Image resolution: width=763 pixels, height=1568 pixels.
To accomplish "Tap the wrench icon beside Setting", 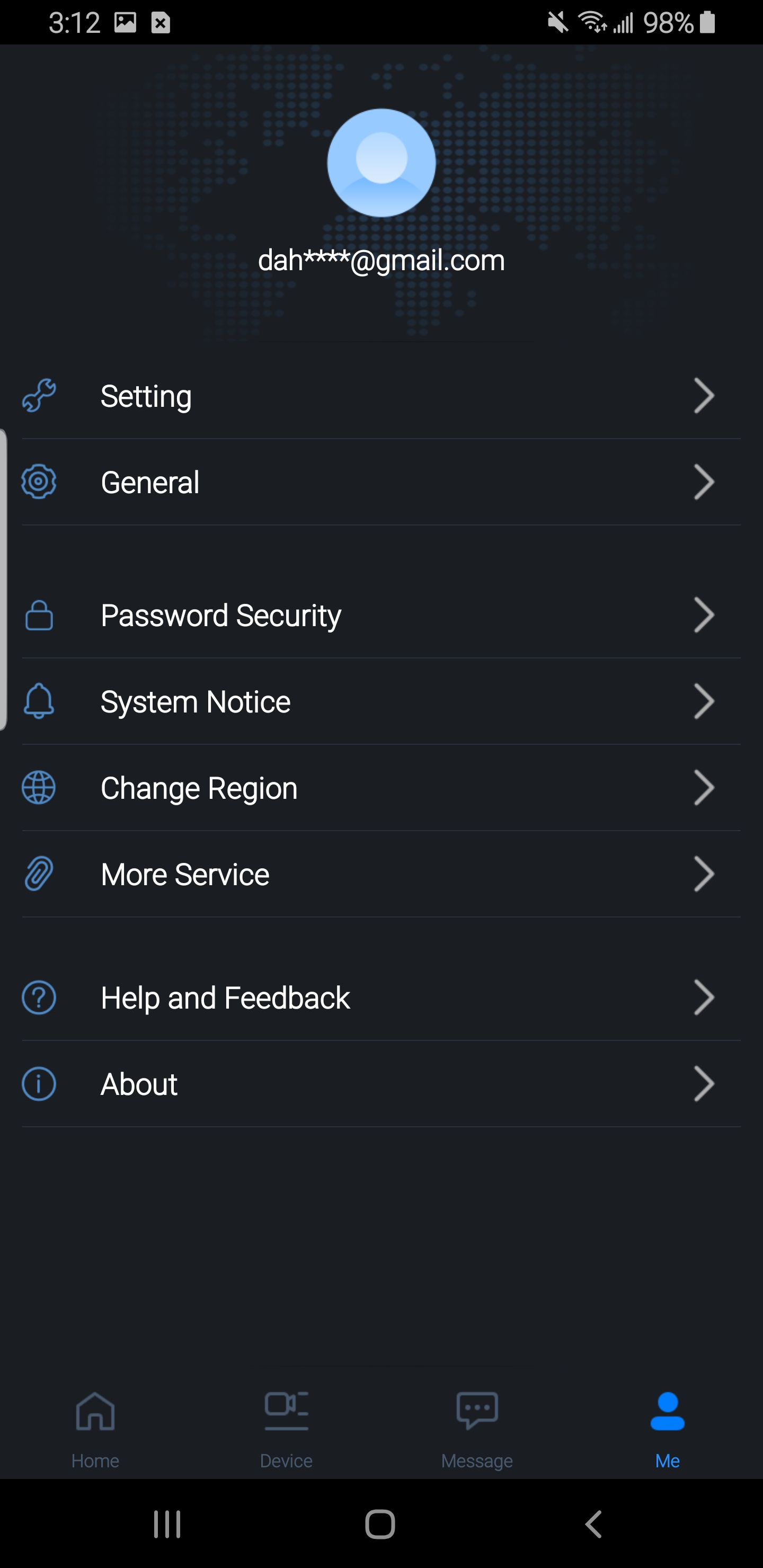I will [x=39, y=396].
